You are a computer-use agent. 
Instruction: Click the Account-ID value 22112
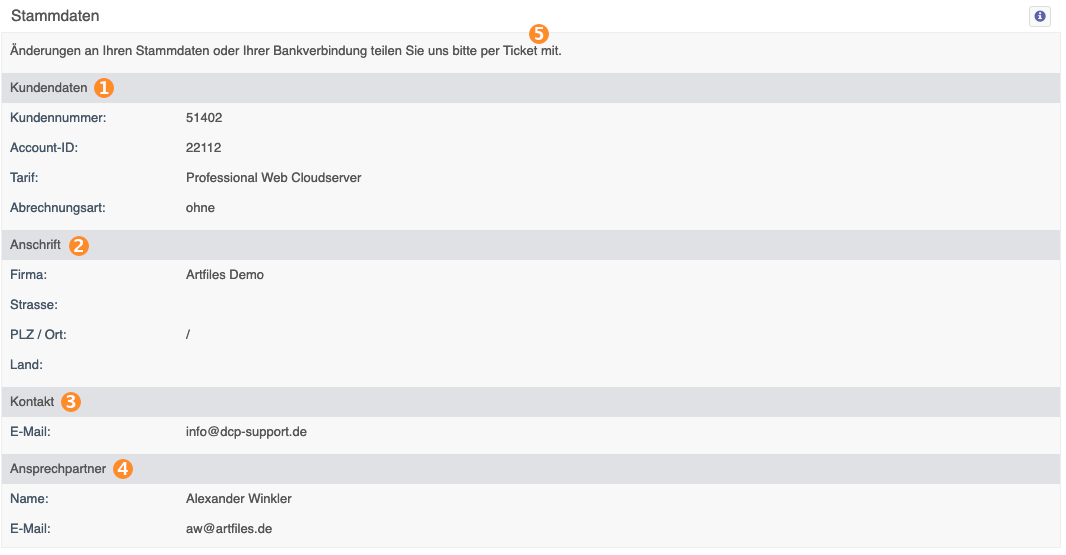coord(203,148)
